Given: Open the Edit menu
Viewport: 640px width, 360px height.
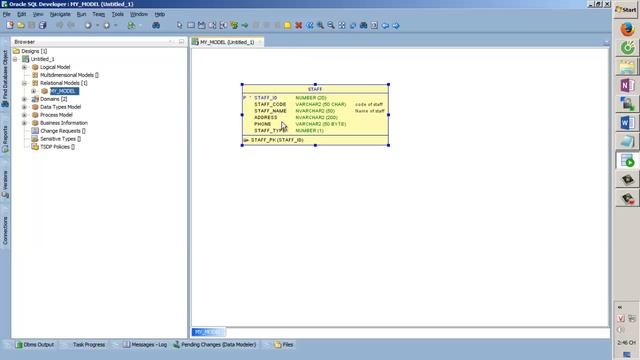Looking at the screenshot, I should point(22,14).
